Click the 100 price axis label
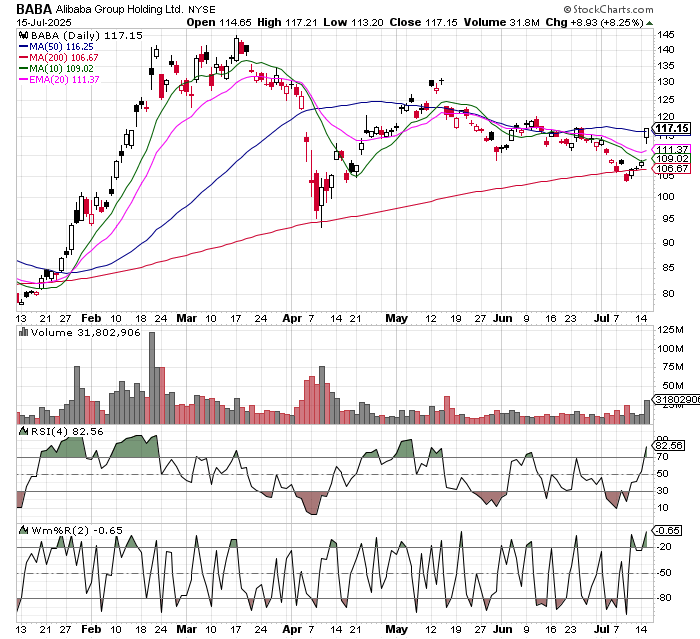 pos(665,196)
